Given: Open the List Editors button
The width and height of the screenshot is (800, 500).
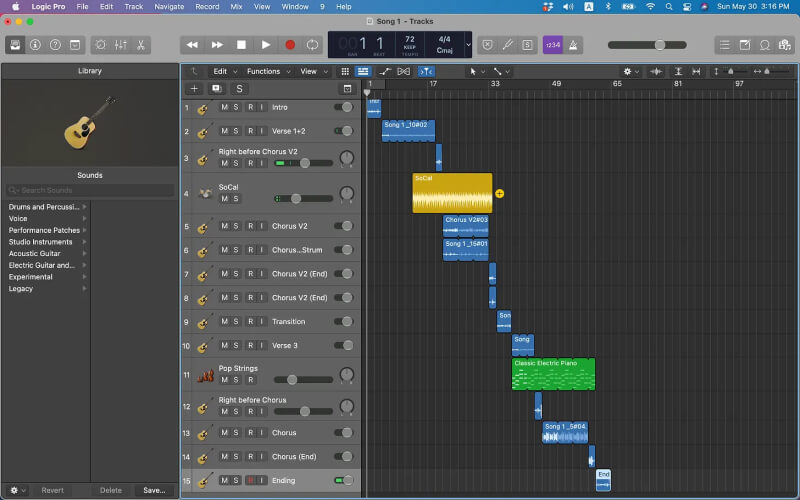Looking at the screenshot, I should 724,45.
